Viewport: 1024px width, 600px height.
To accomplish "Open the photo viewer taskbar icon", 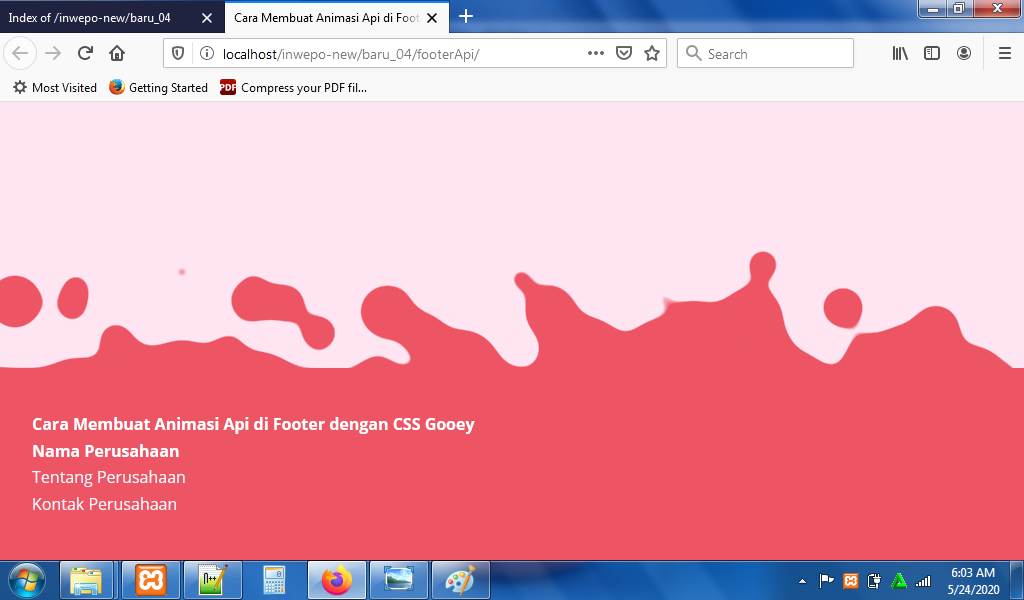I will (399, 580).
